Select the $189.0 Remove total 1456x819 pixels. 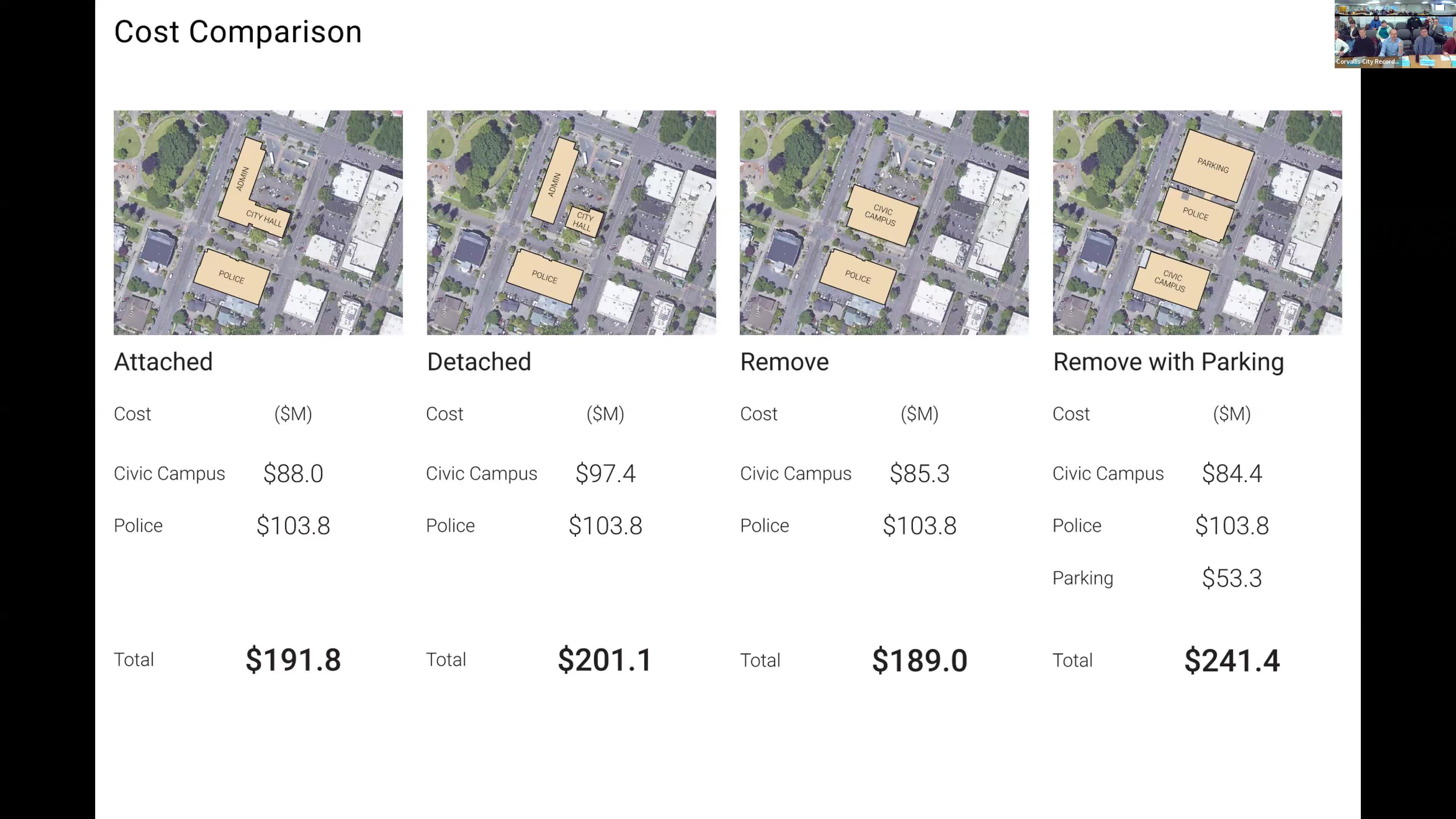coord(919,660)
